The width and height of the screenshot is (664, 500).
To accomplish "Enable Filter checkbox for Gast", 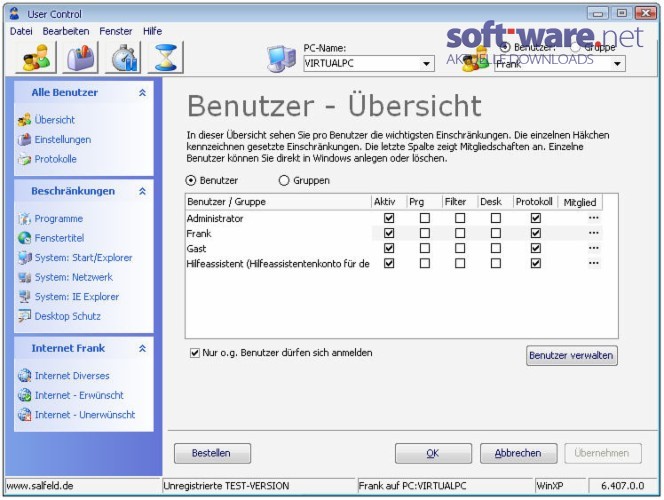I will click(x=460, y=249).
